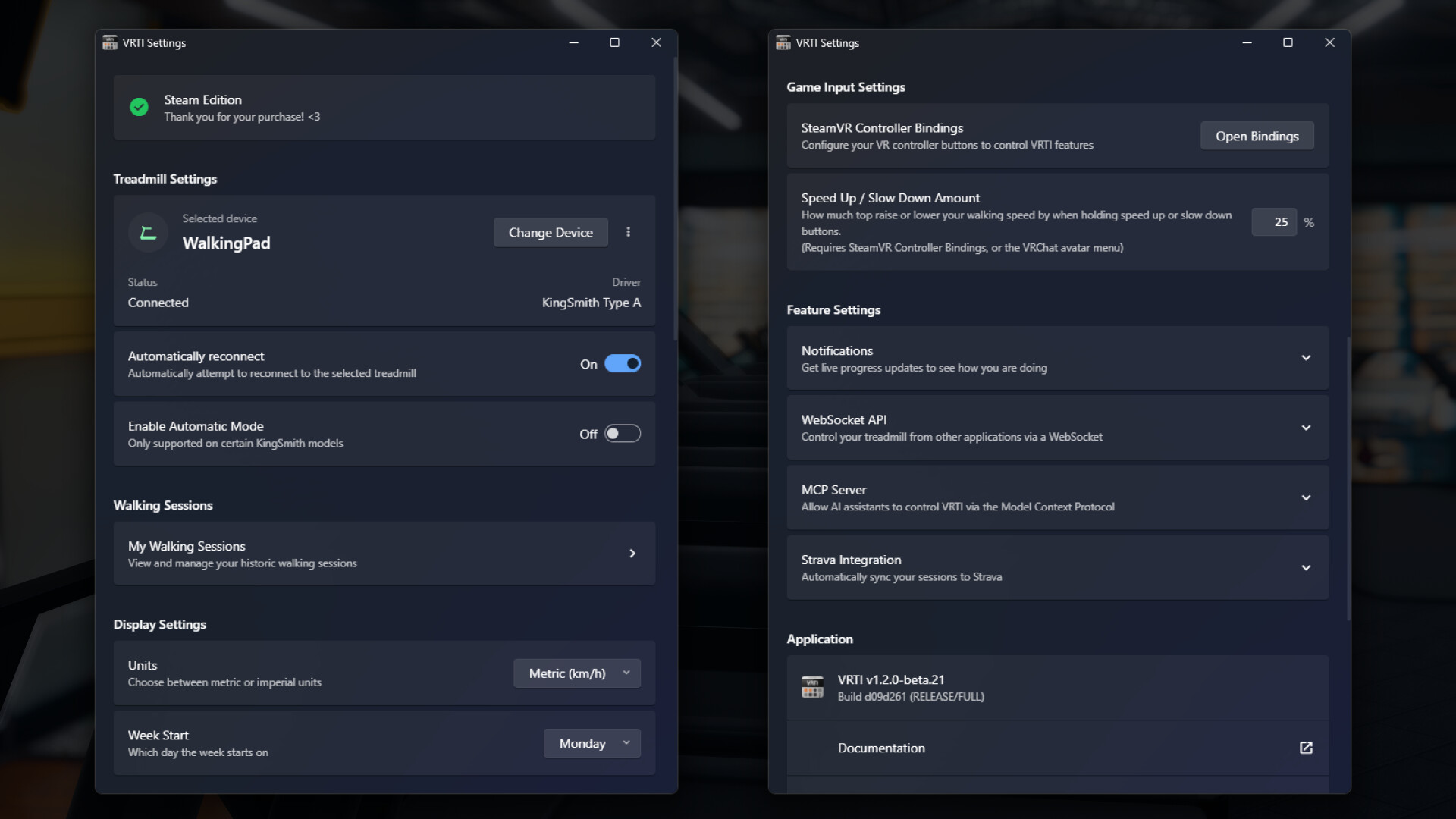This screenshot has height=819, width=1456.
Task: Click the WalkingPad treadmill device icon
Action: (148, 233)
